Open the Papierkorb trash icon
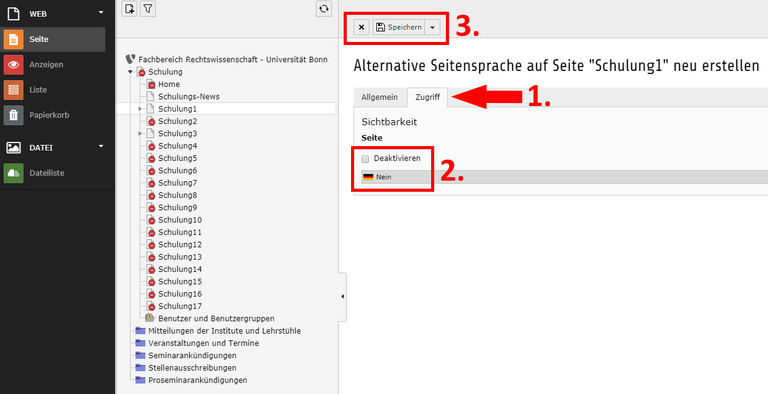Screen dimensions: 768x394 click(x=13, y=116)
